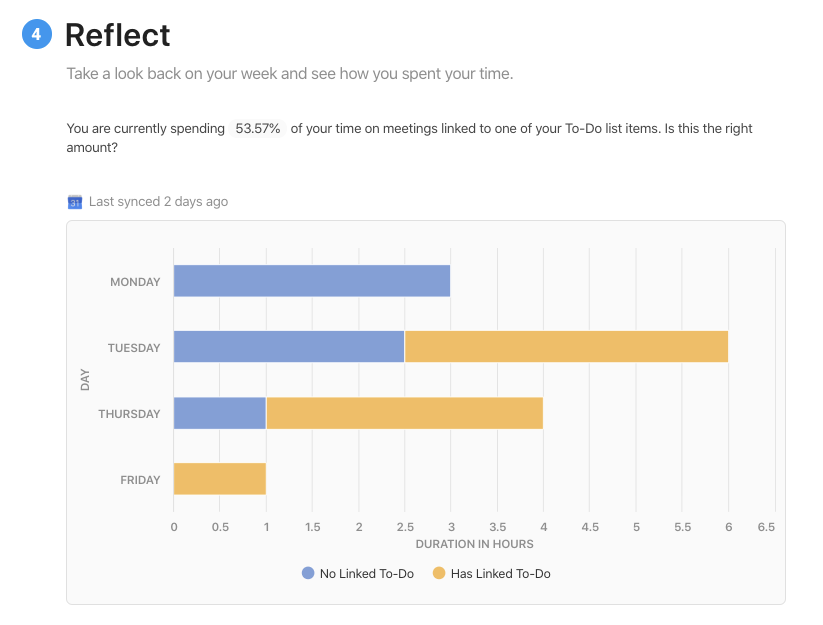823x625 pixels.
Task: Select Monday's blue No Linked To-Do bar
Action: coord(311,282)
